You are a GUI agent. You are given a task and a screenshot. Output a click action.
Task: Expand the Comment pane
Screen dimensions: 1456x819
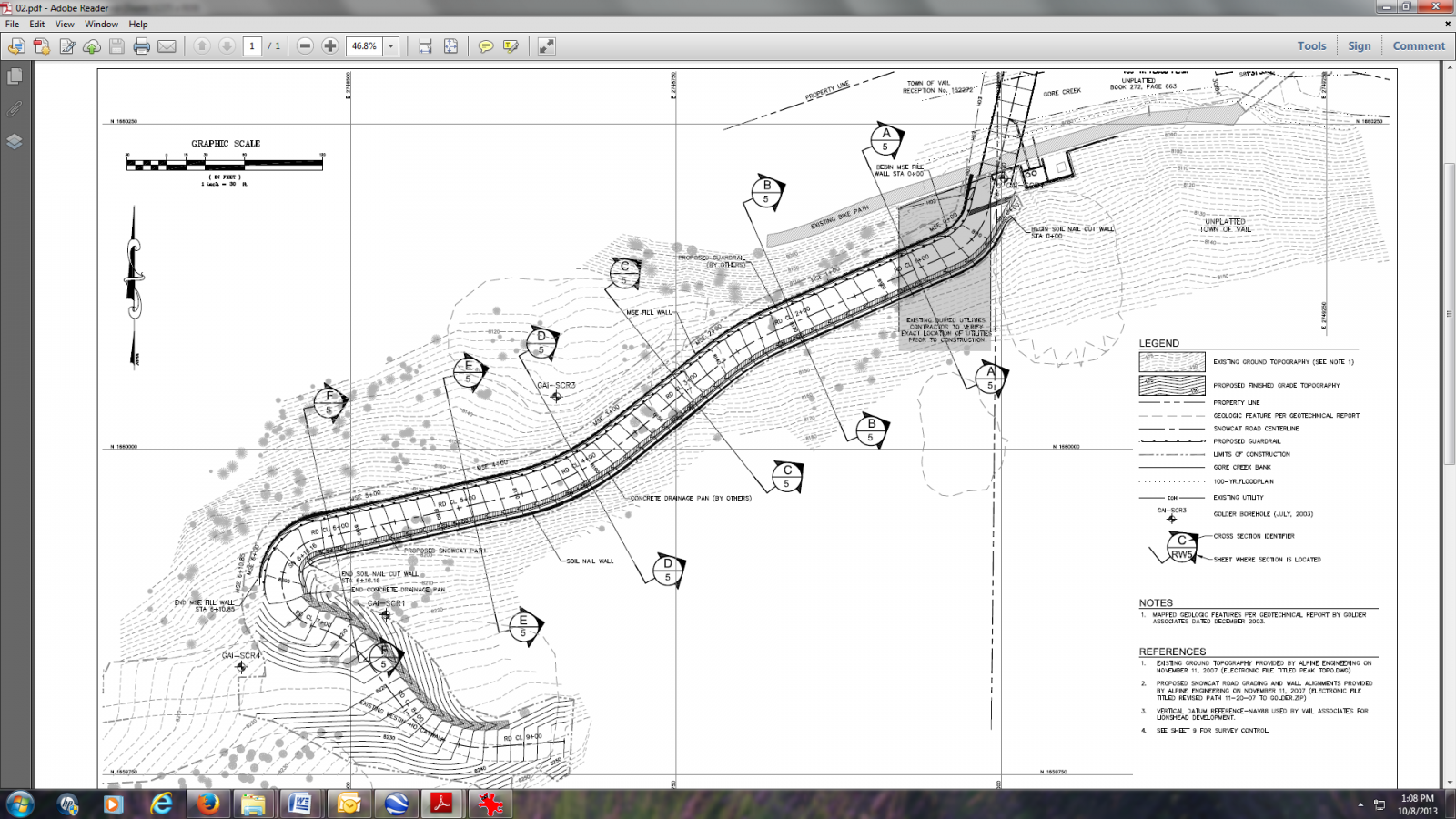(1418, 46)
